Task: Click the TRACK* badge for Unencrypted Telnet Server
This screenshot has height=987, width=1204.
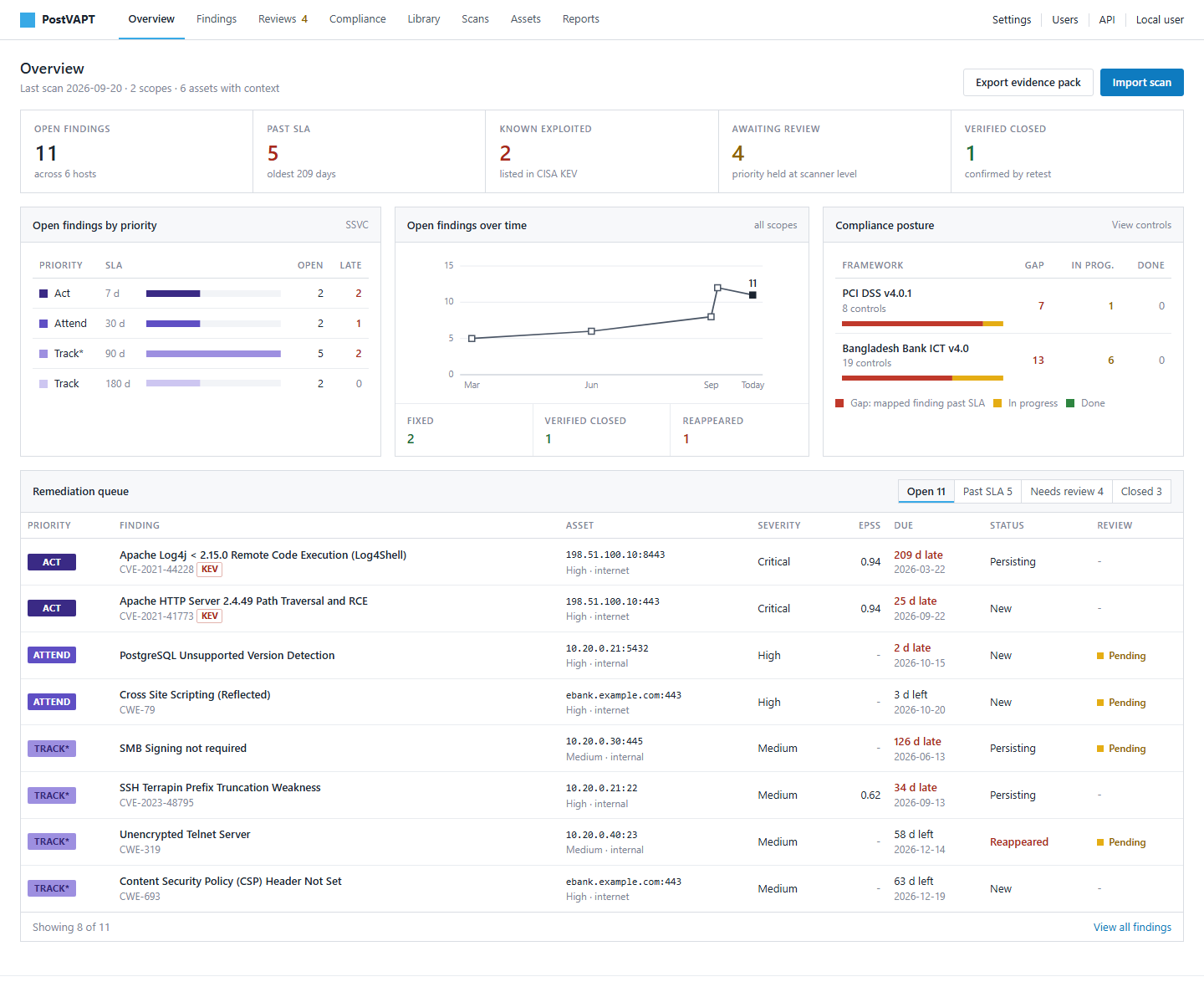Action: pyautogui.click(x=52, y=841)
